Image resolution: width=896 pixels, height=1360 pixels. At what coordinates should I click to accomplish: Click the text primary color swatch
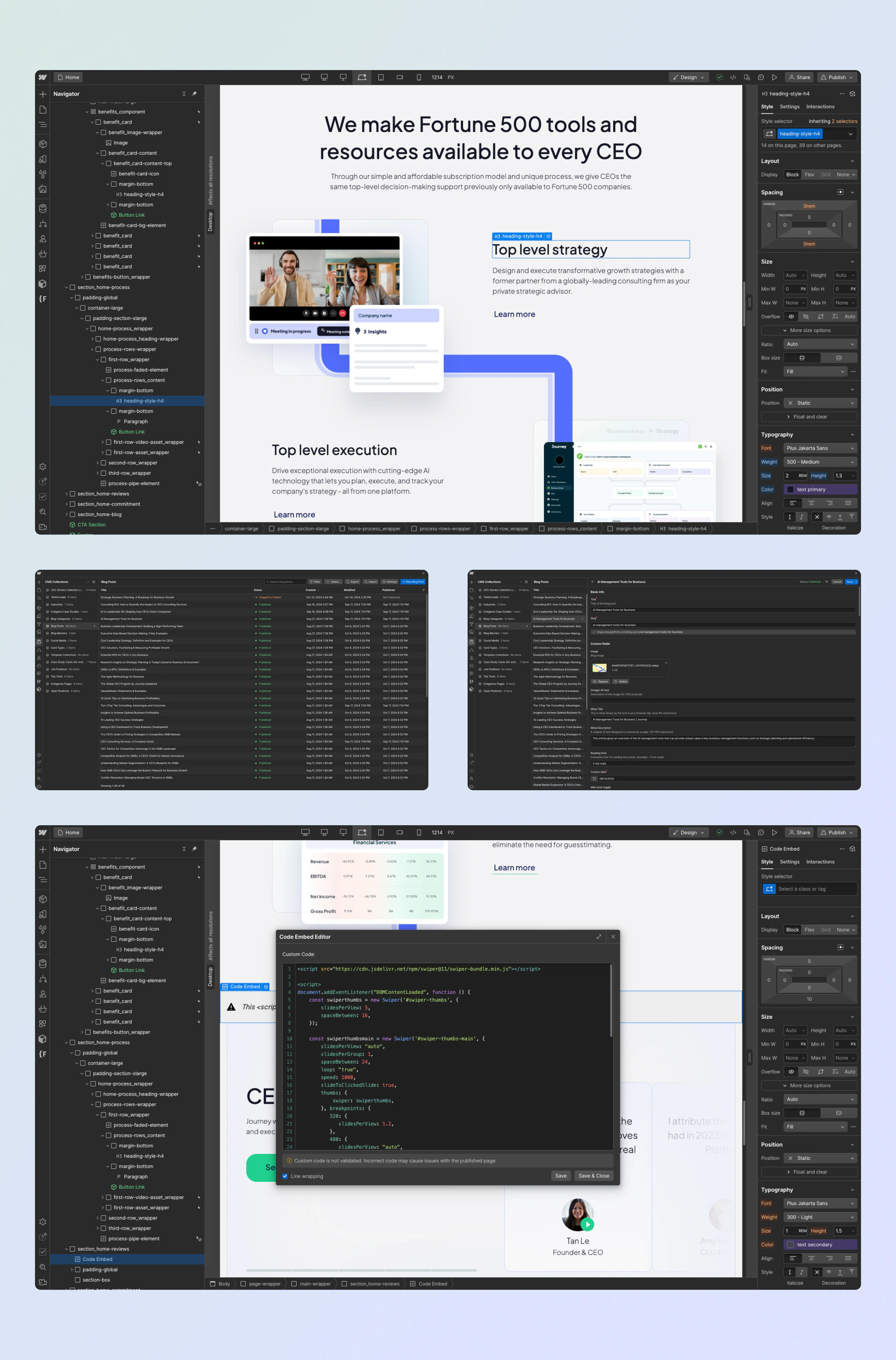(791, 490)
